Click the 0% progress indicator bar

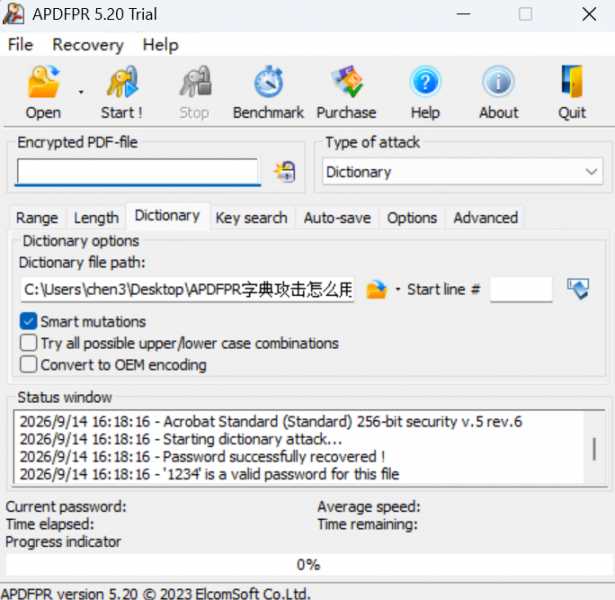pos(308,565)
